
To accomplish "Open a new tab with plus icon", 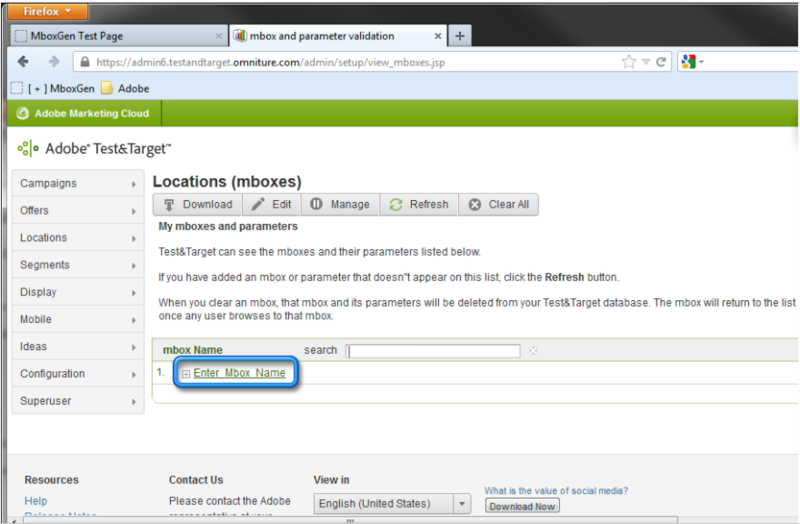I will pos(460,36).
